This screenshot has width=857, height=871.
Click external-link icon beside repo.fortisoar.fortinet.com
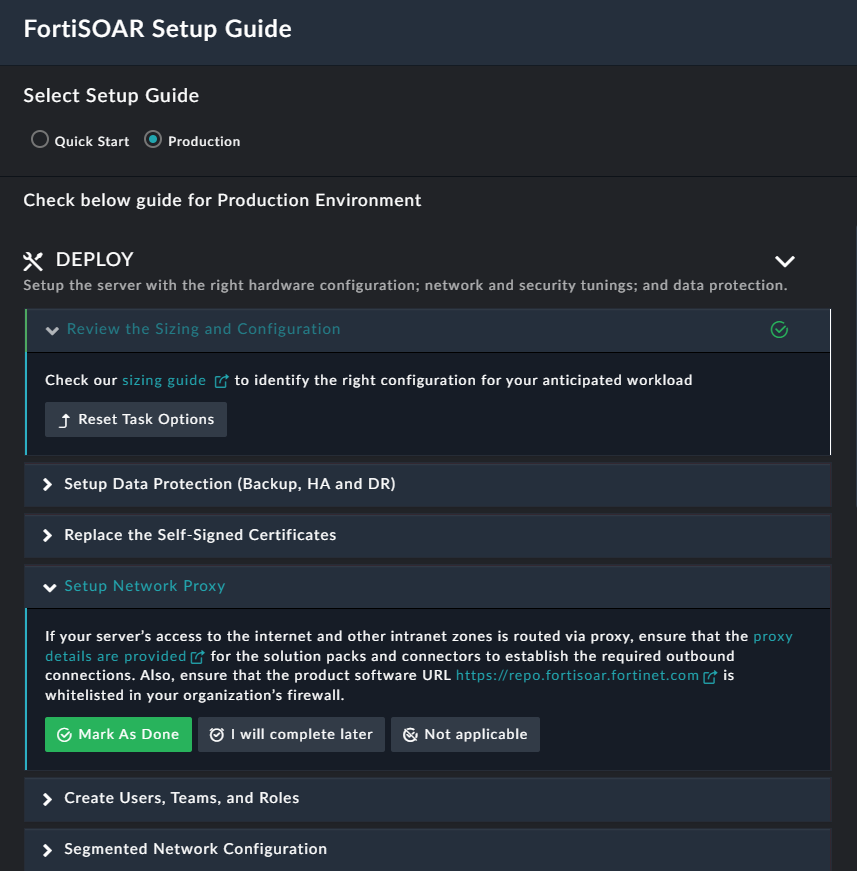click(x=709, y=675)
